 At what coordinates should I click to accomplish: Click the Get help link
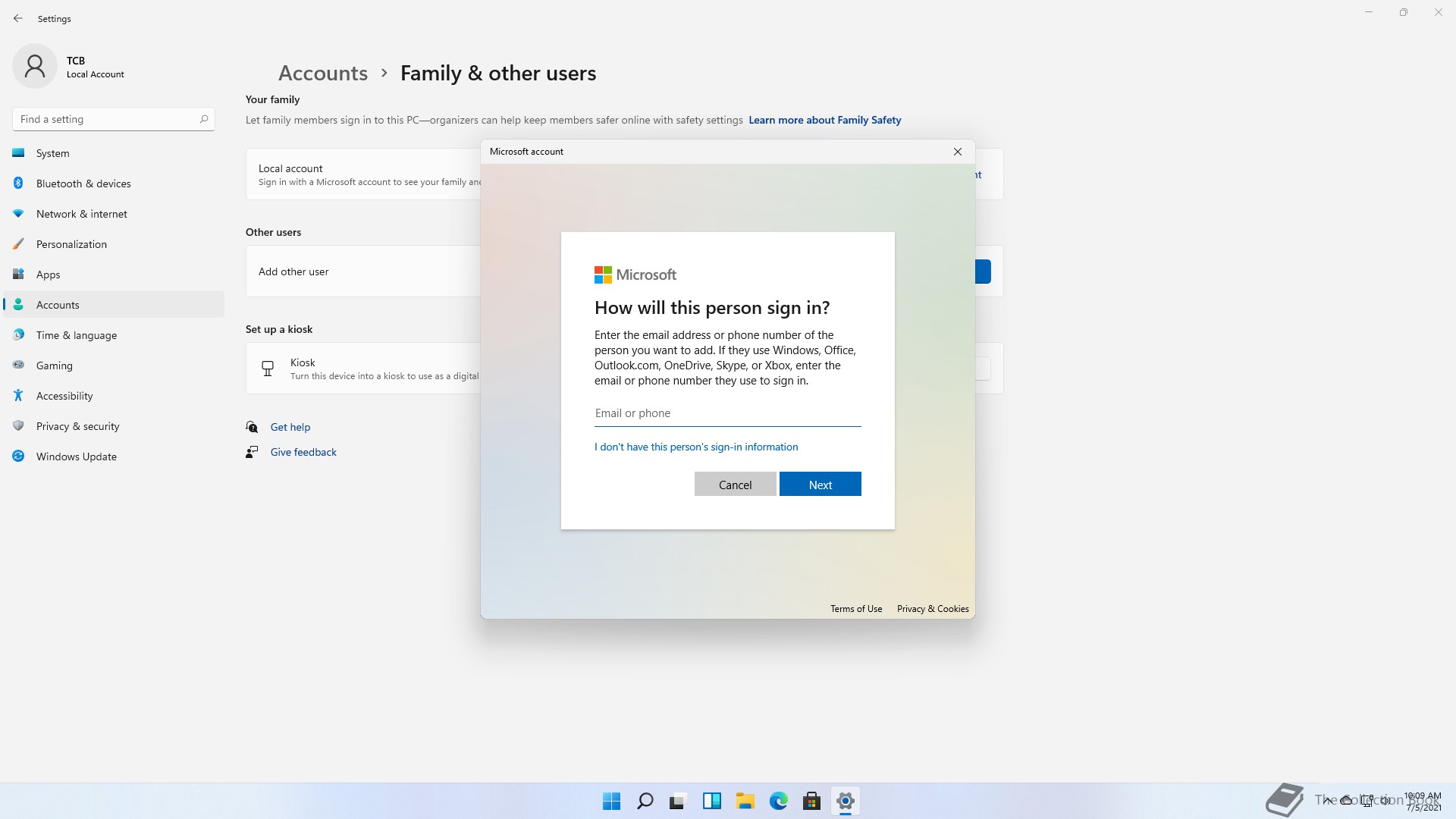click(x=290, y=427)
